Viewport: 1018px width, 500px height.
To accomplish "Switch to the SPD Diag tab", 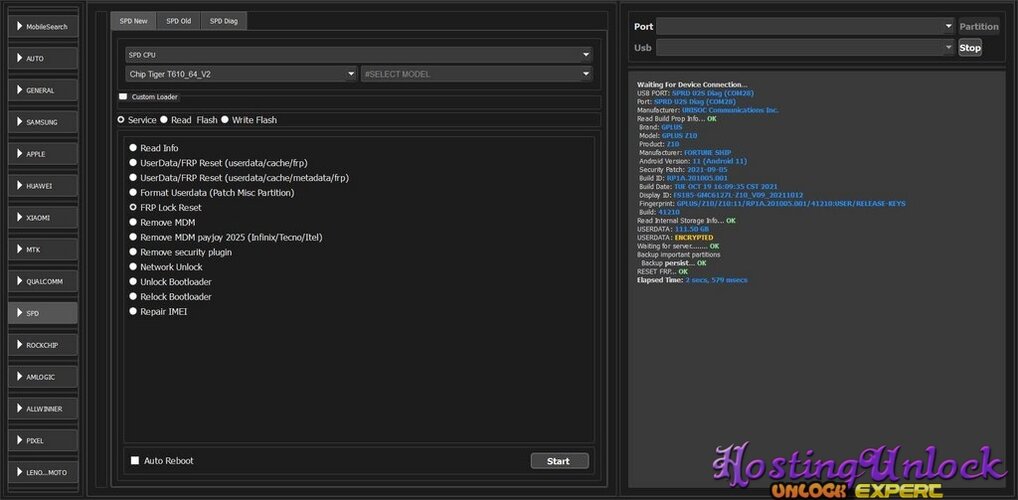I will point(224,21).
